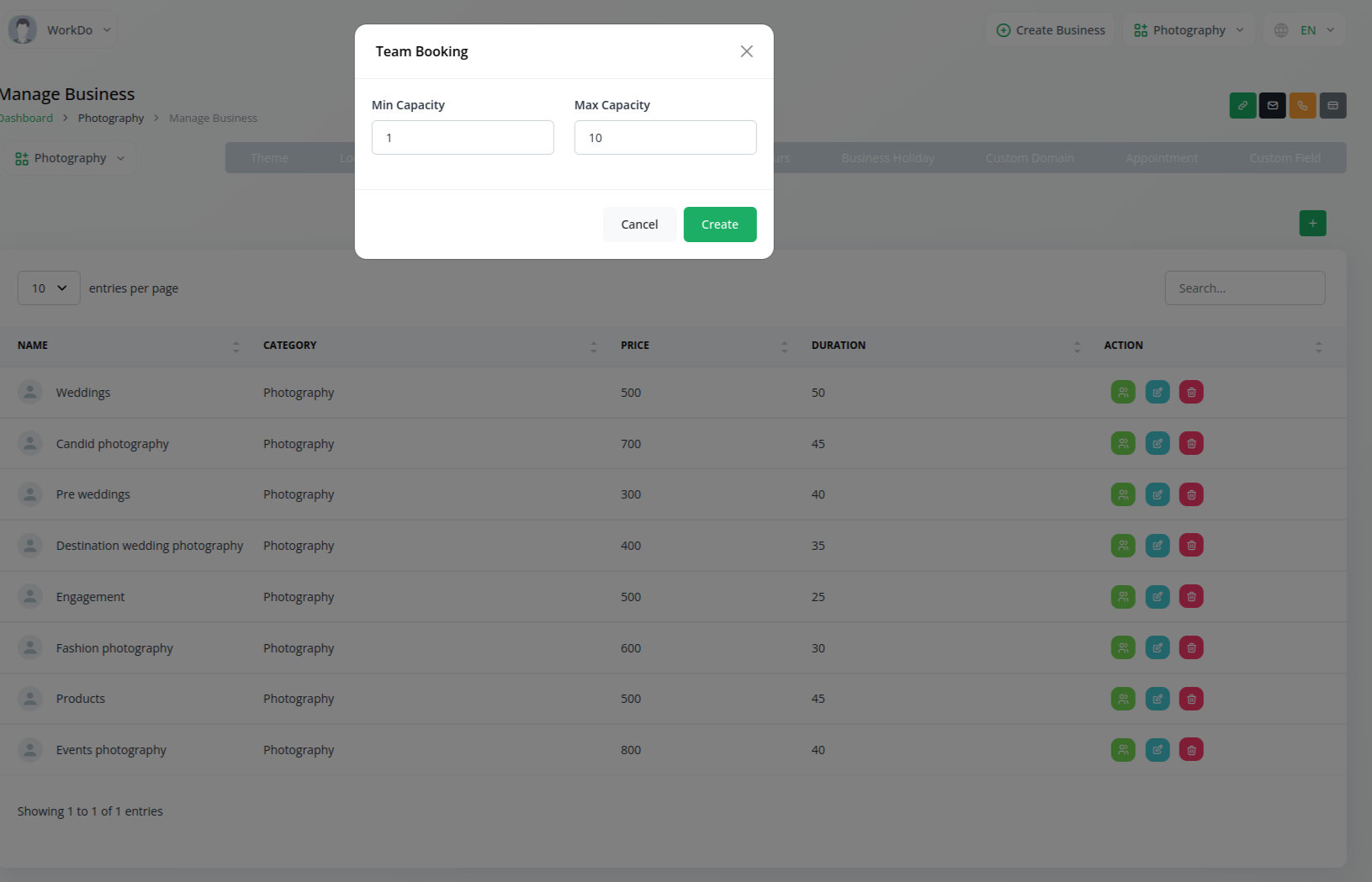The height and width of the screenshot is (882, 1372).
Task: Open the WorkDo user menu
Action: coord(60,29)
